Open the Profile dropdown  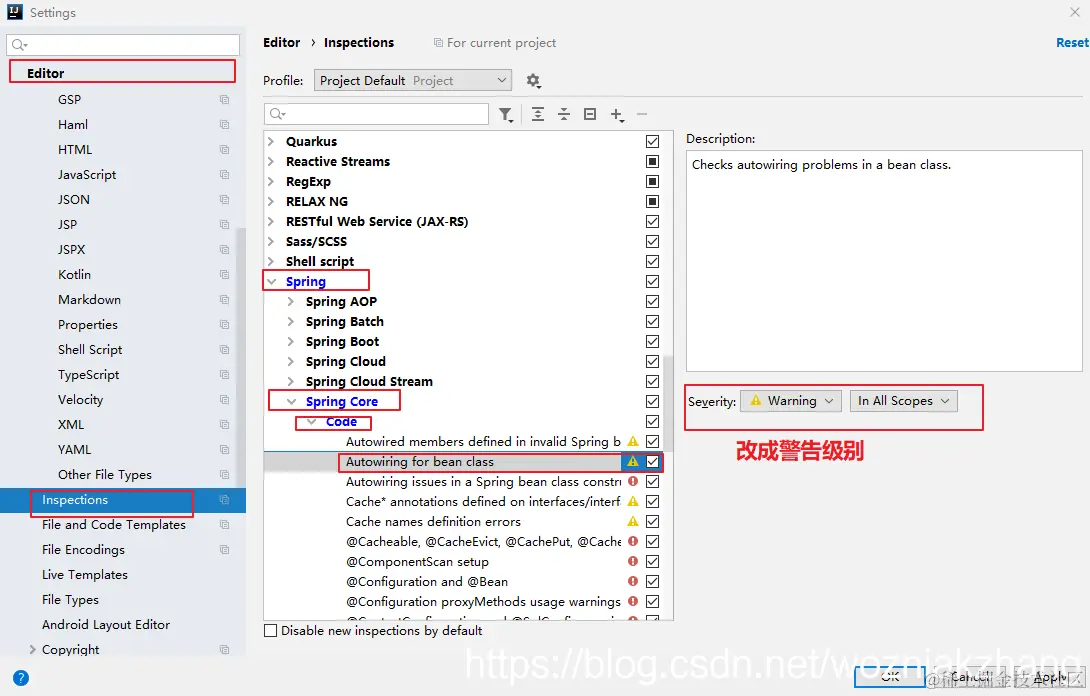(413, 81)
